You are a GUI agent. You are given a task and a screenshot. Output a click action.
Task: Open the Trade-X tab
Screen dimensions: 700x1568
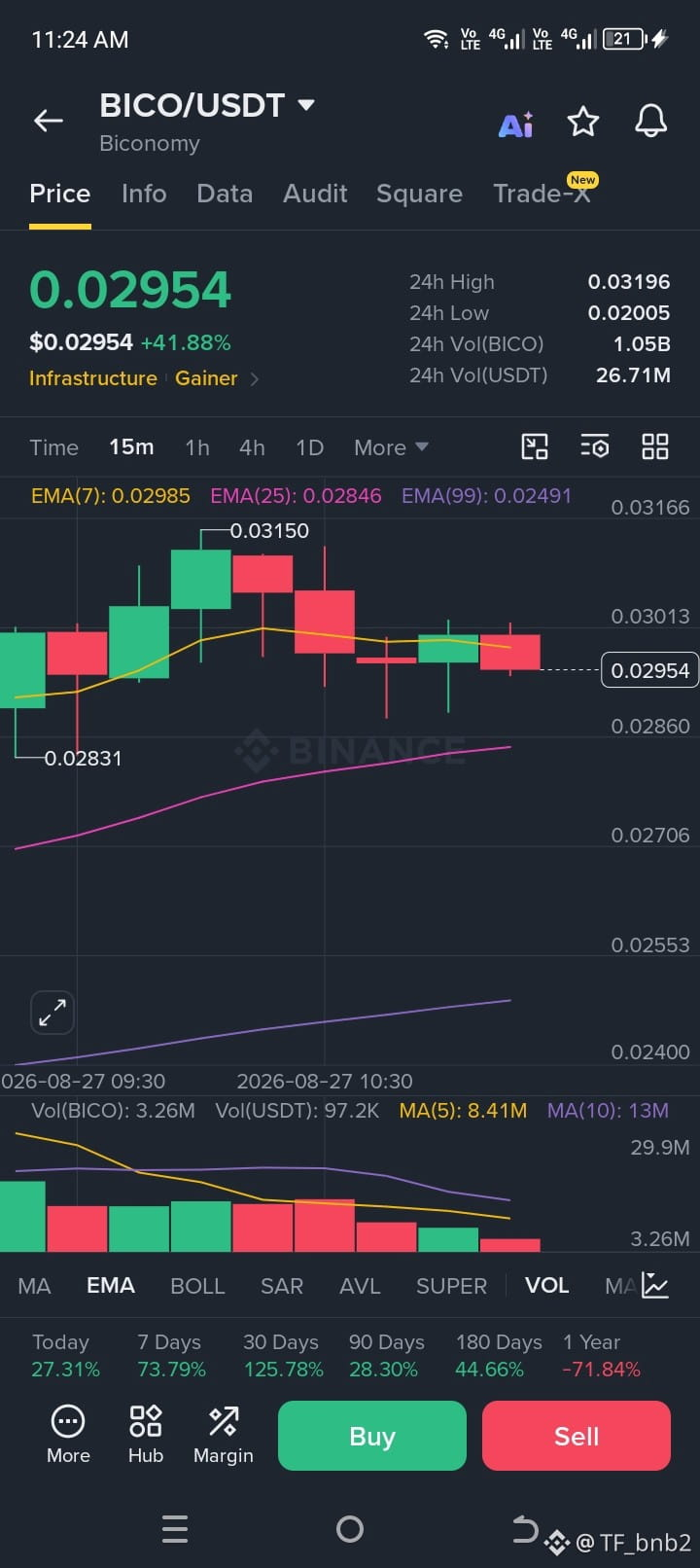click(x=542, y=194)
